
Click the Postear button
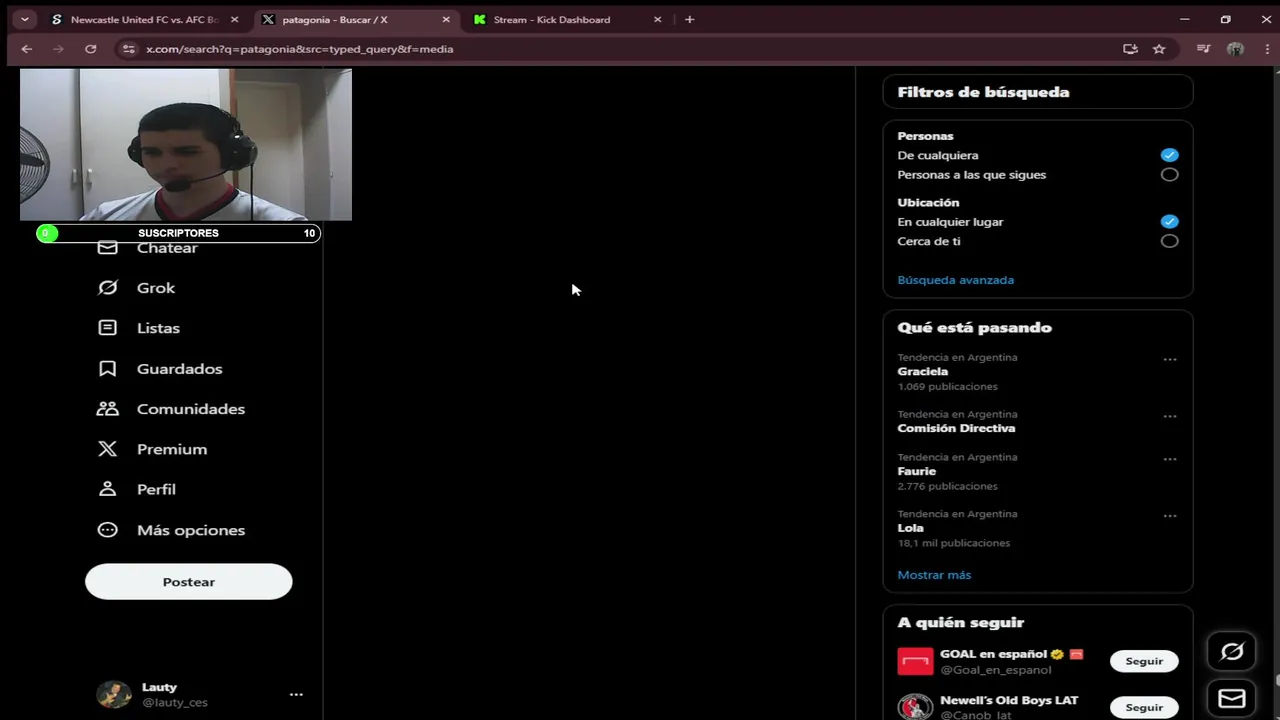coord(189,582)
